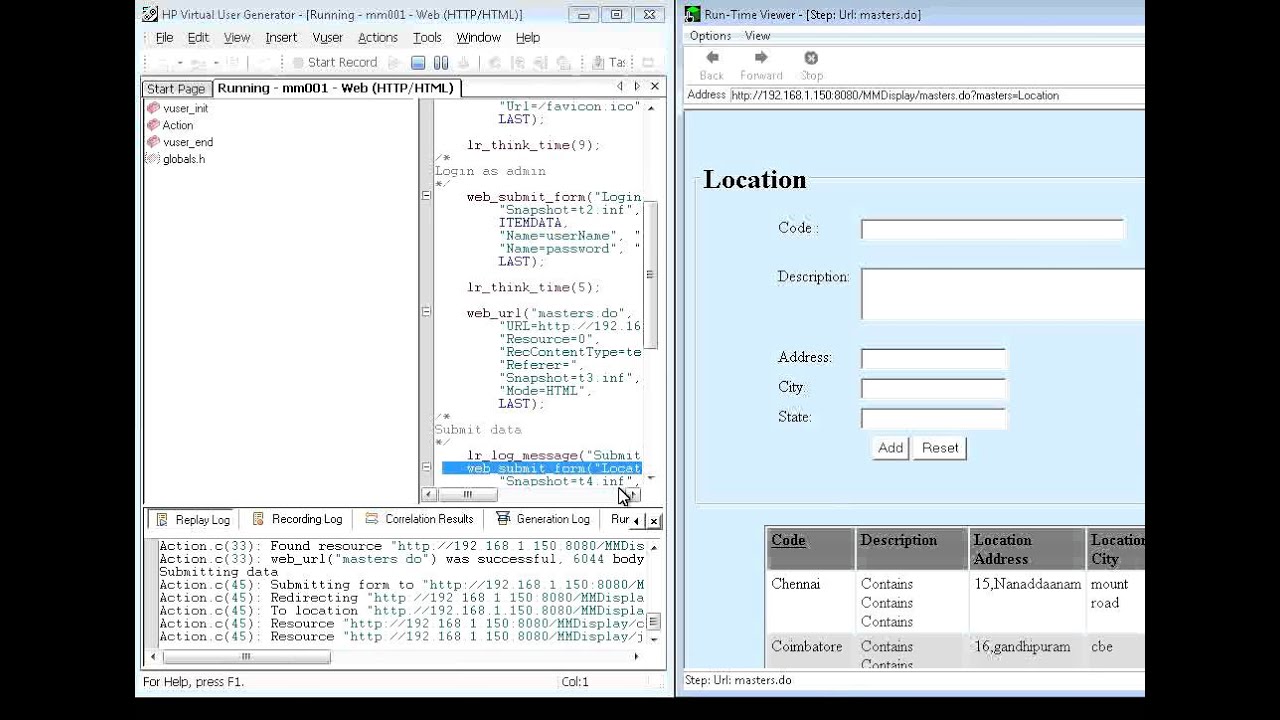Click the Code input field

992,229
